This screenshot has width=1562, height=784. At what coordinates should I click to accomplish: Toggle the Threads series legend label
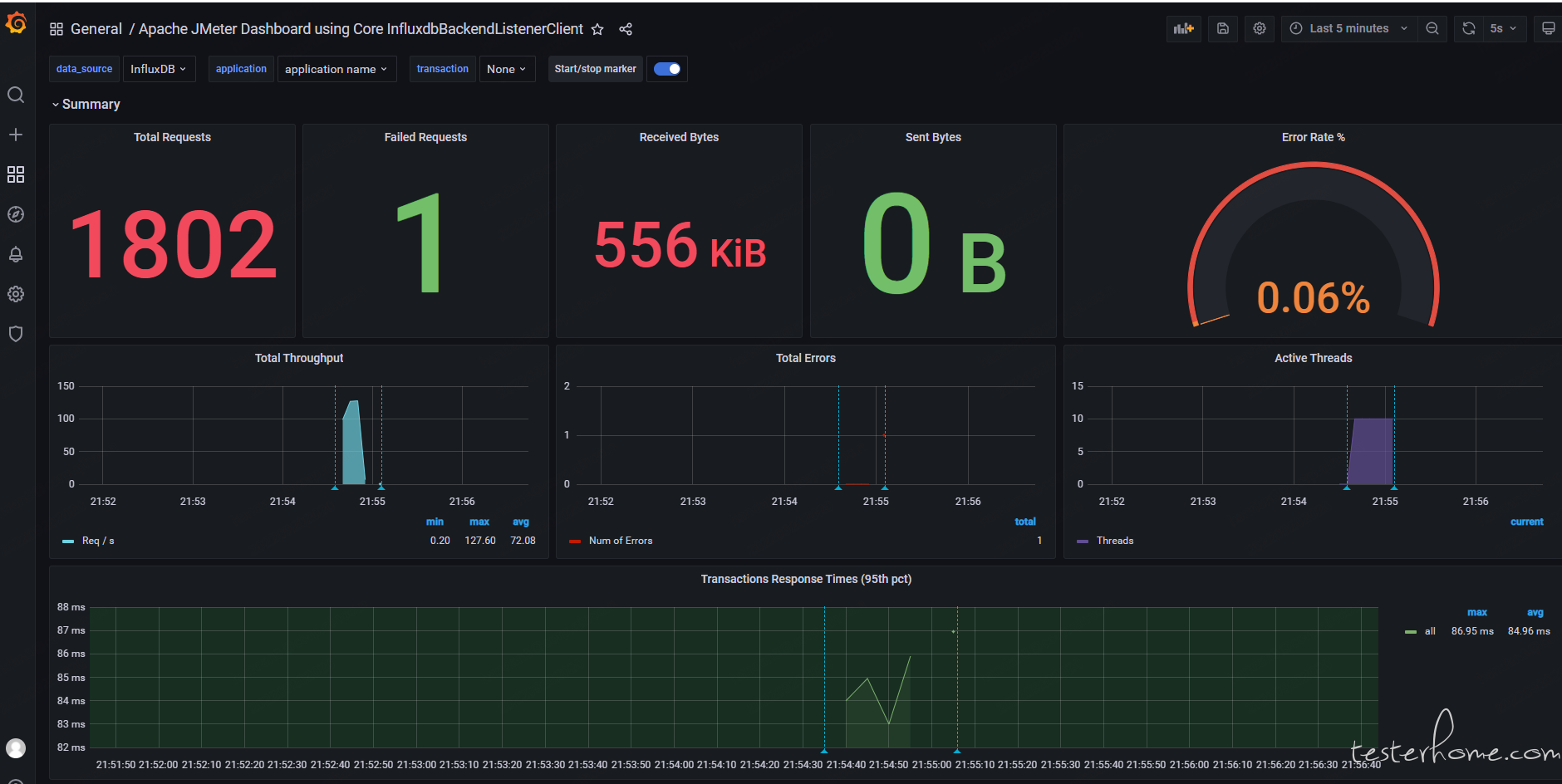point(1115,541)
